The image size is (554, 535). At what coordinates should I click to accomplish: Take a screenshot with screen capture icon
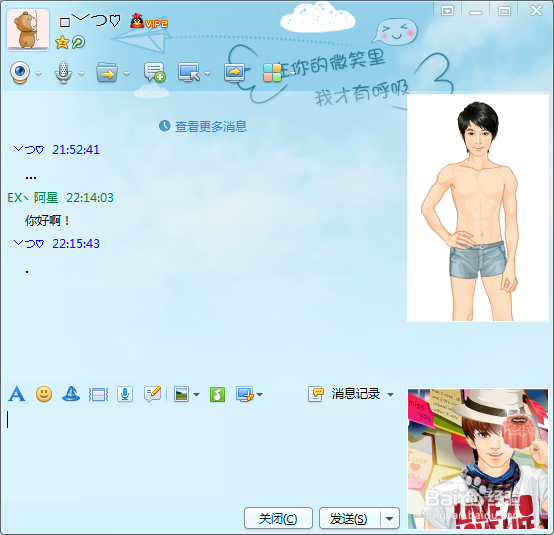pos(244,394)
